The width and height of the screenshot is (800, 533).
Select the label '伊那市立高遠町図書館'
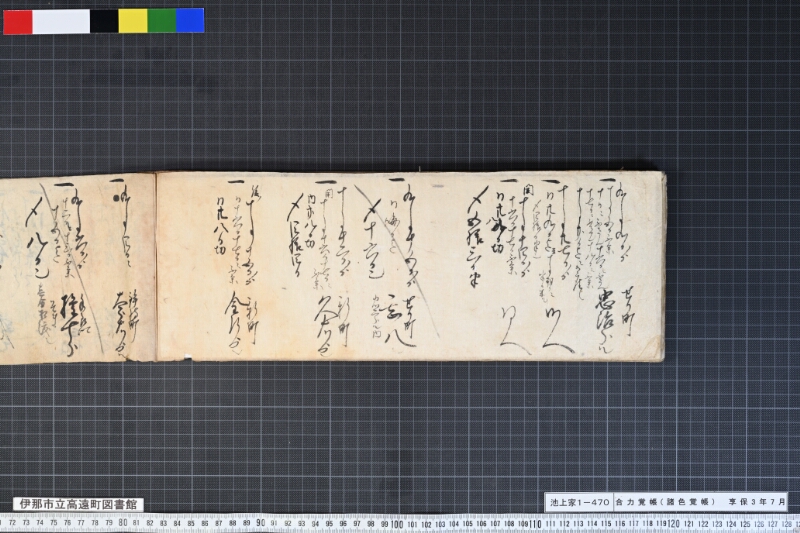pyautogui.click(x=78, y=504)
